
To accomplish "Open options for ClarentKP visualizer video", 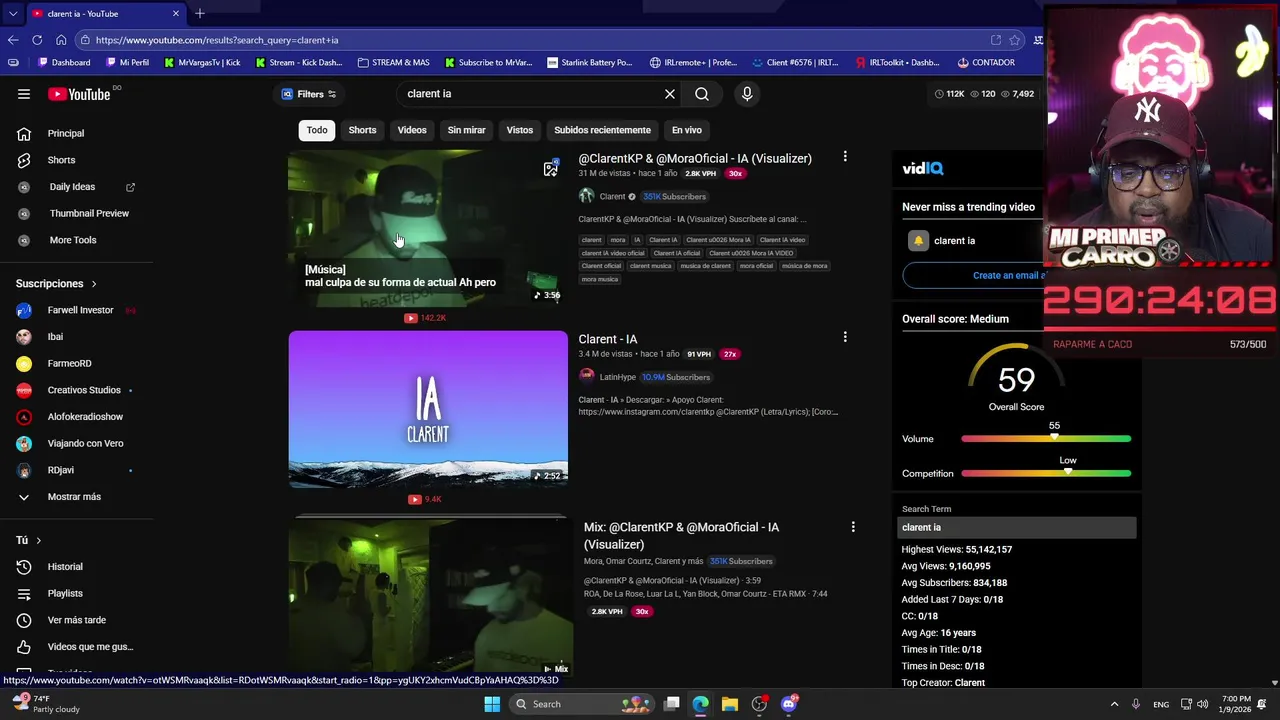I will point(845,157).
